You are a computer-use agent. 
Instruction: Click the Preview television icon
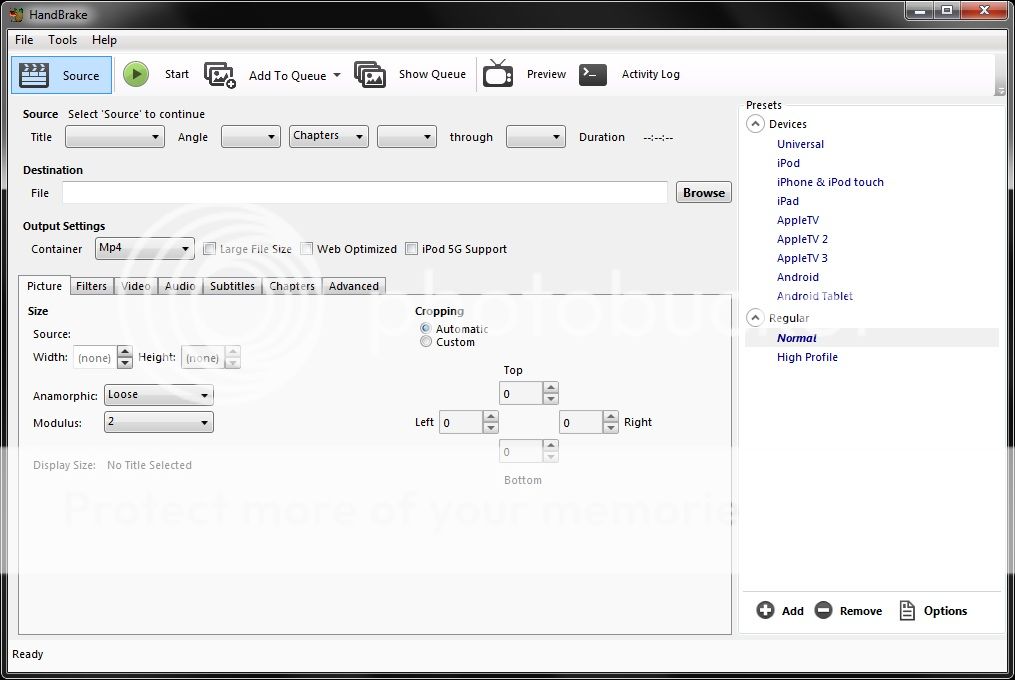(498, 74)
